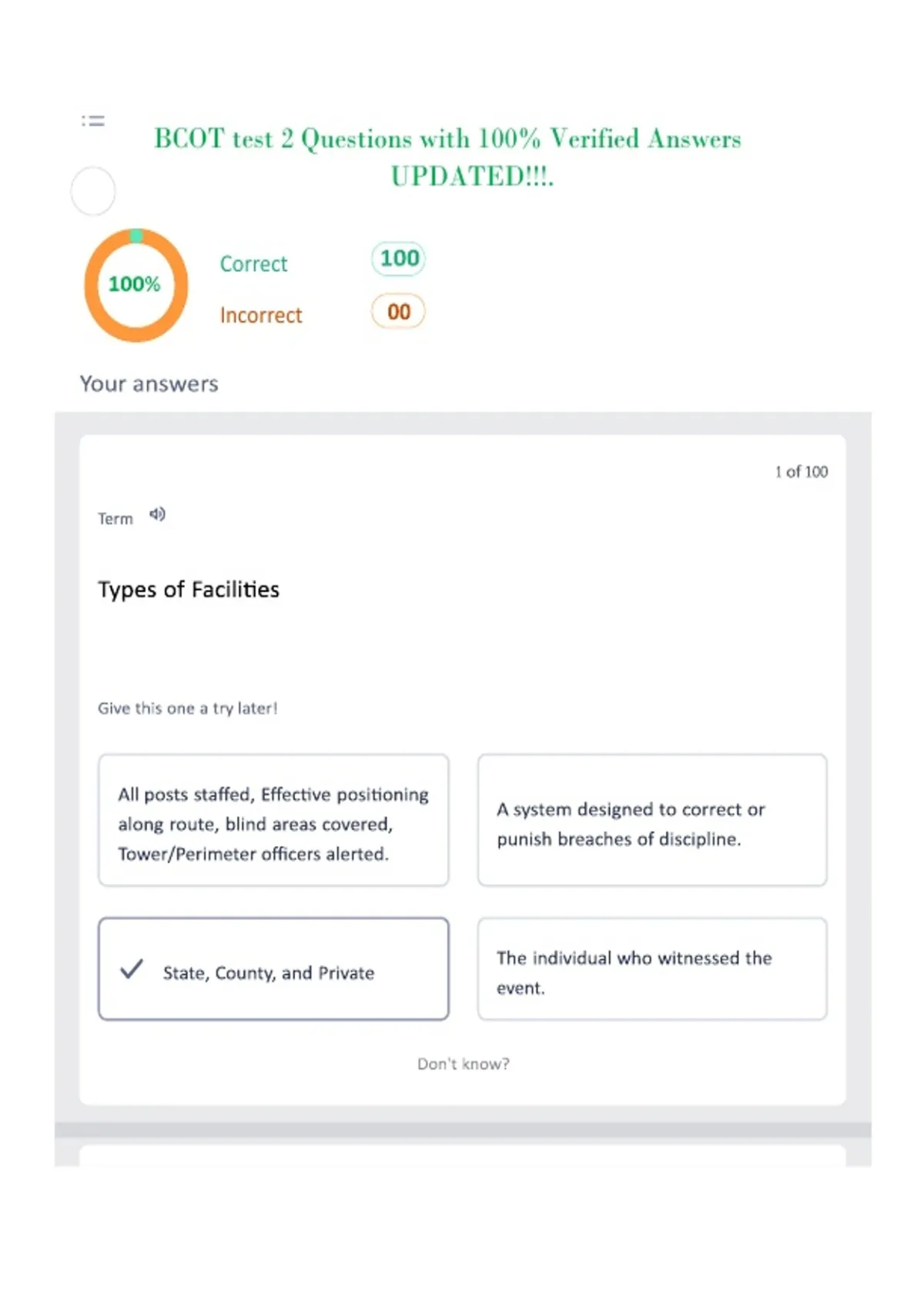Open the list menu icon at top left

tap(93, 121)
